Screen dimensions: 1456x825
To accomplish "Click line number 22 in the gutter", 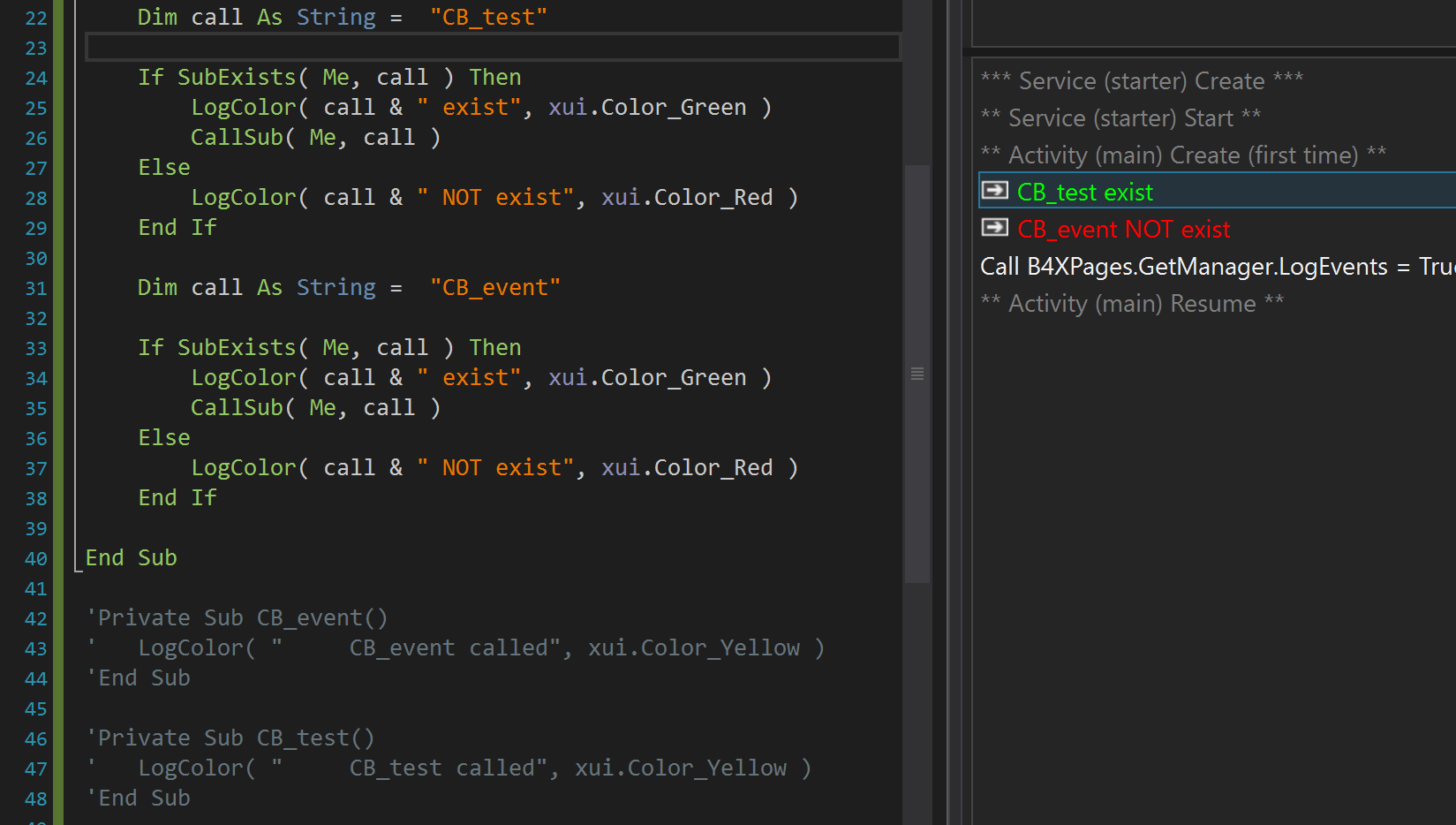I will (x=36, y=18).
